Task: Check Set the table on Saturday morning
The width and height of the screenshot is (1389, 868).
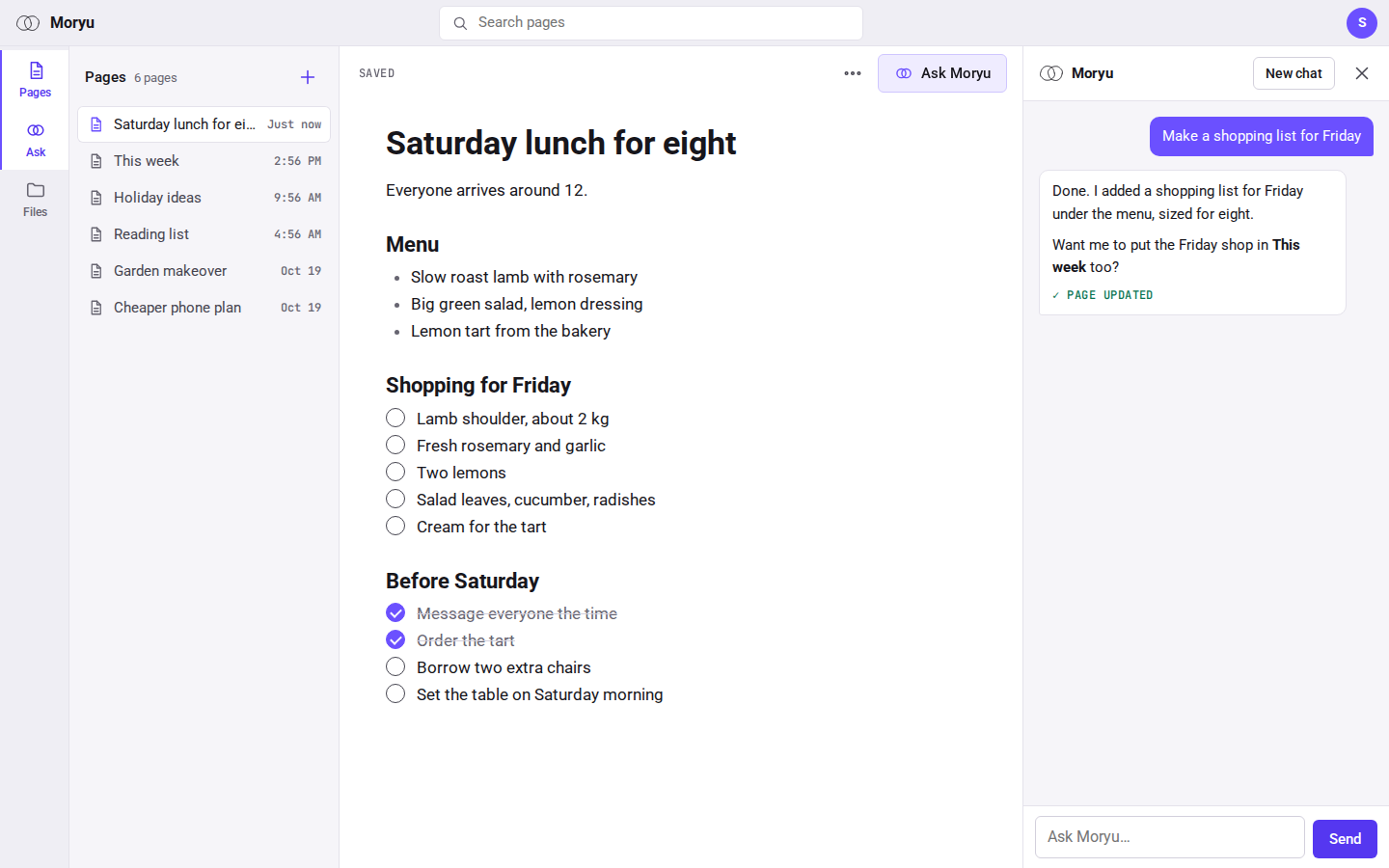Action: click(x=395, y=693)
